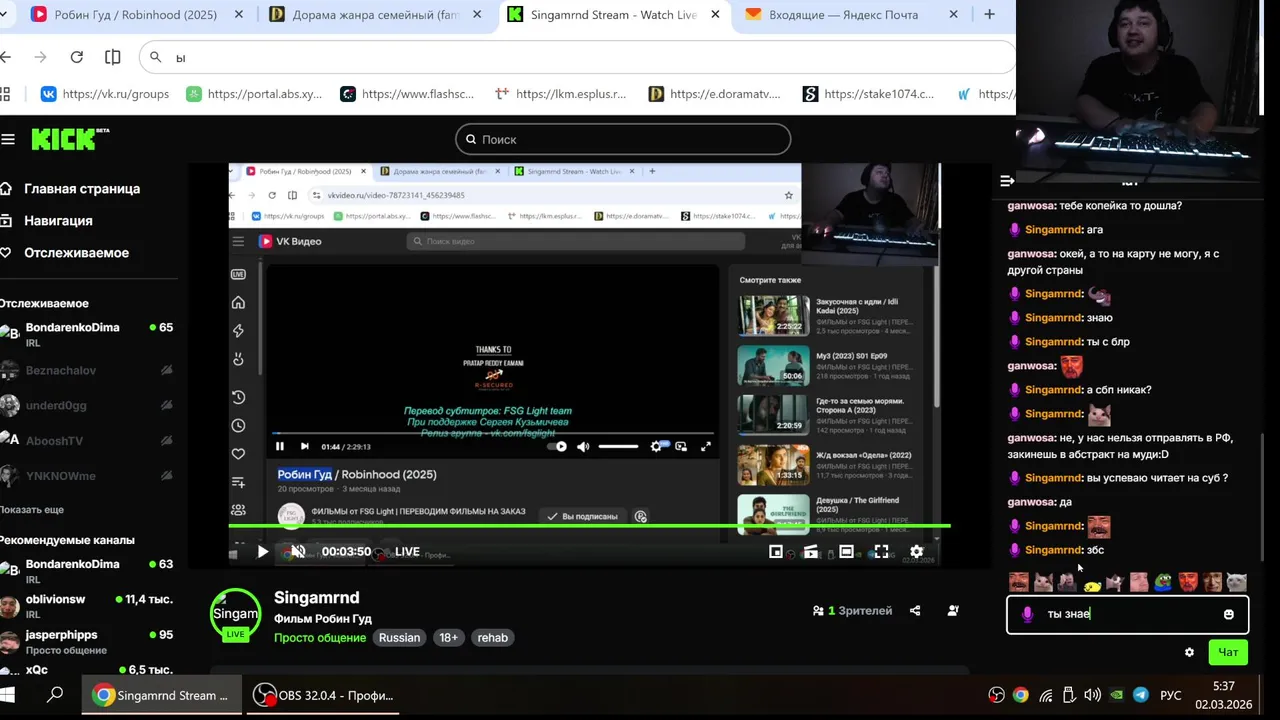The width and height of the screenshot is (1280, 720).
Task: Open Windows taskbar search
Action: [55, 695]
